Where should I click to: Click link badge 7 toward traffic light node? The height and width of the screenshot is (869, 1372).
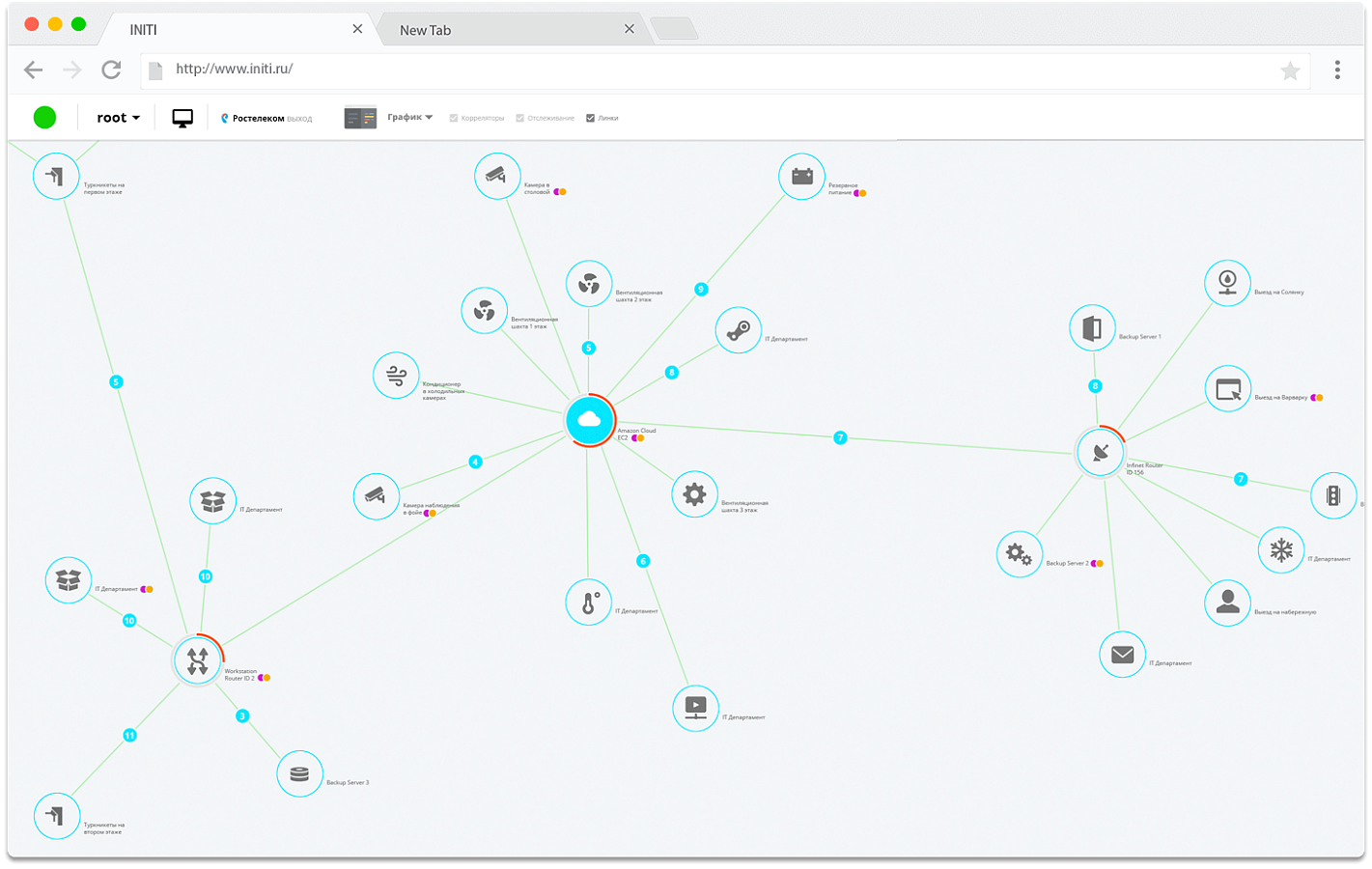[x=1241, y=479]
